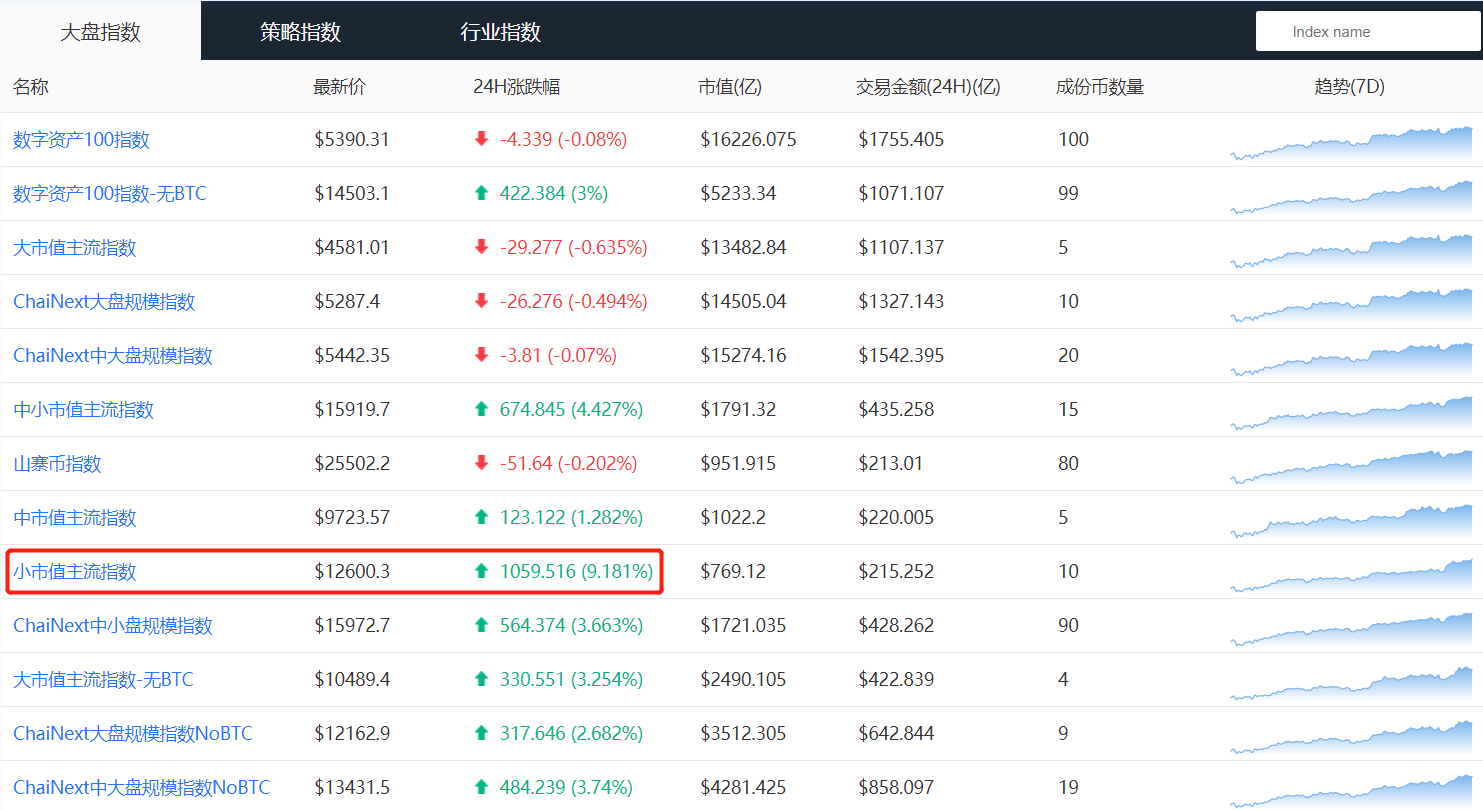Click the 名称 column header

coord(31,87)
